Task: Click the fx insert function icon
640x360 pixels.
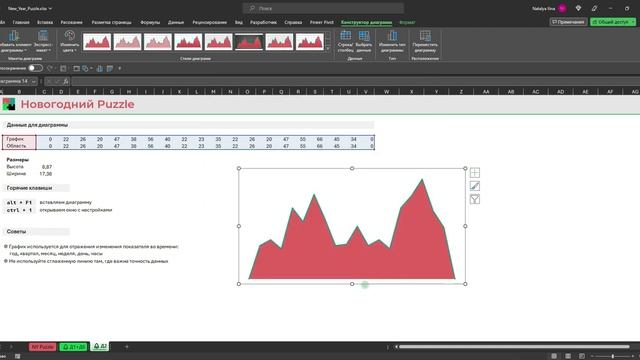Action: point(66,81)
